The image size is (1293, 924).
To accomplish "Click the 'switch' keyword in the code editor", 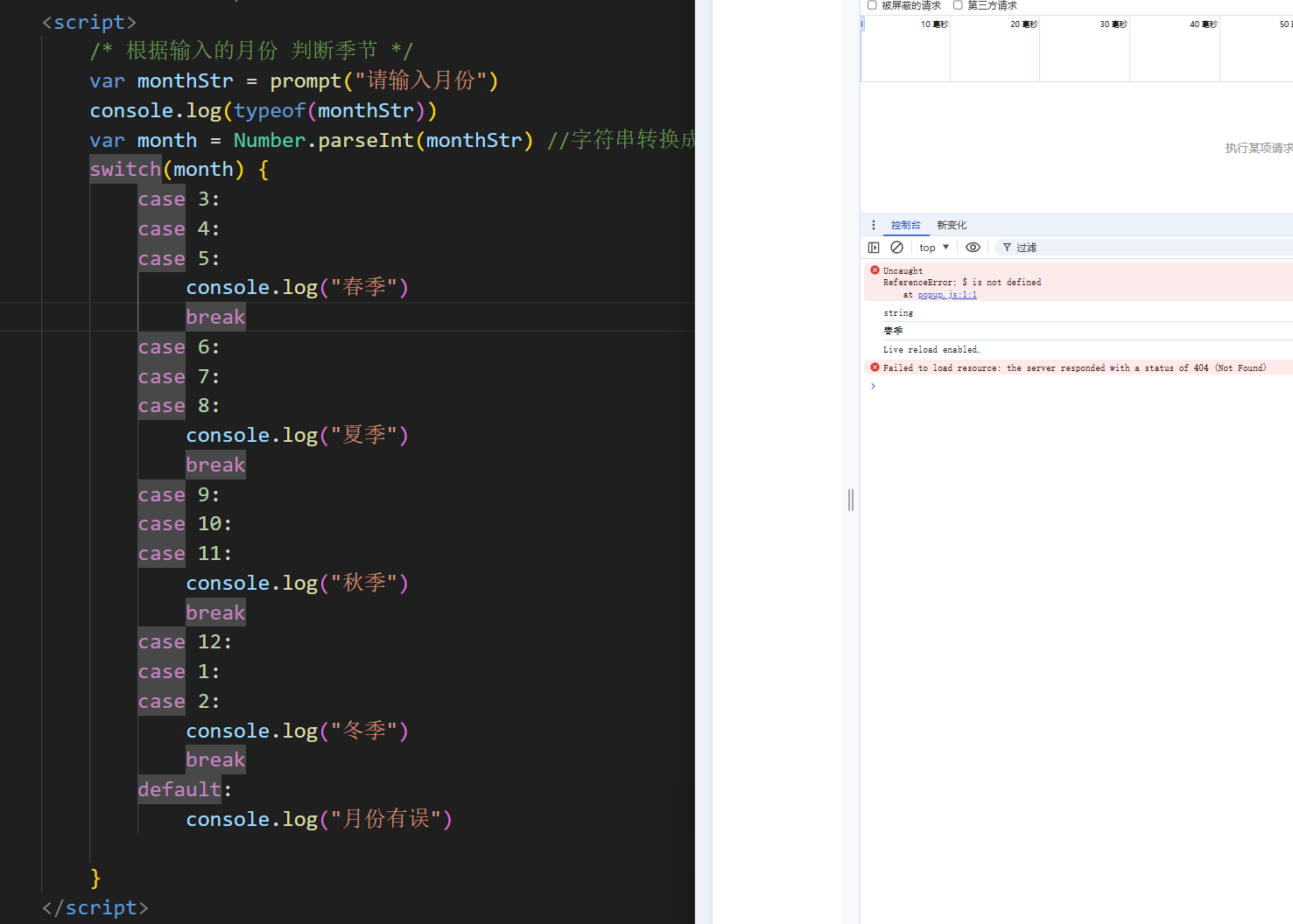I will click(x=125, y=170).
